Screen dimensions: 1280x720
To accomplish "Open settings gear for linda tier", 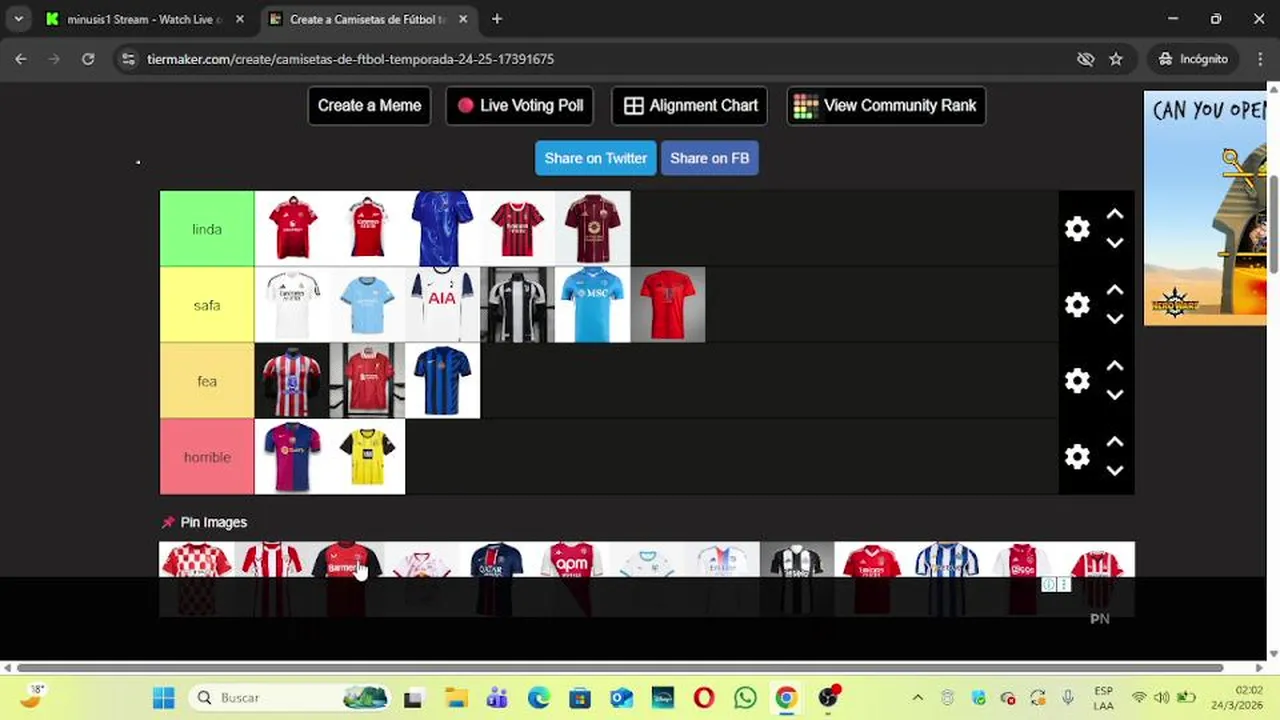I will (x=1077, y=229).
